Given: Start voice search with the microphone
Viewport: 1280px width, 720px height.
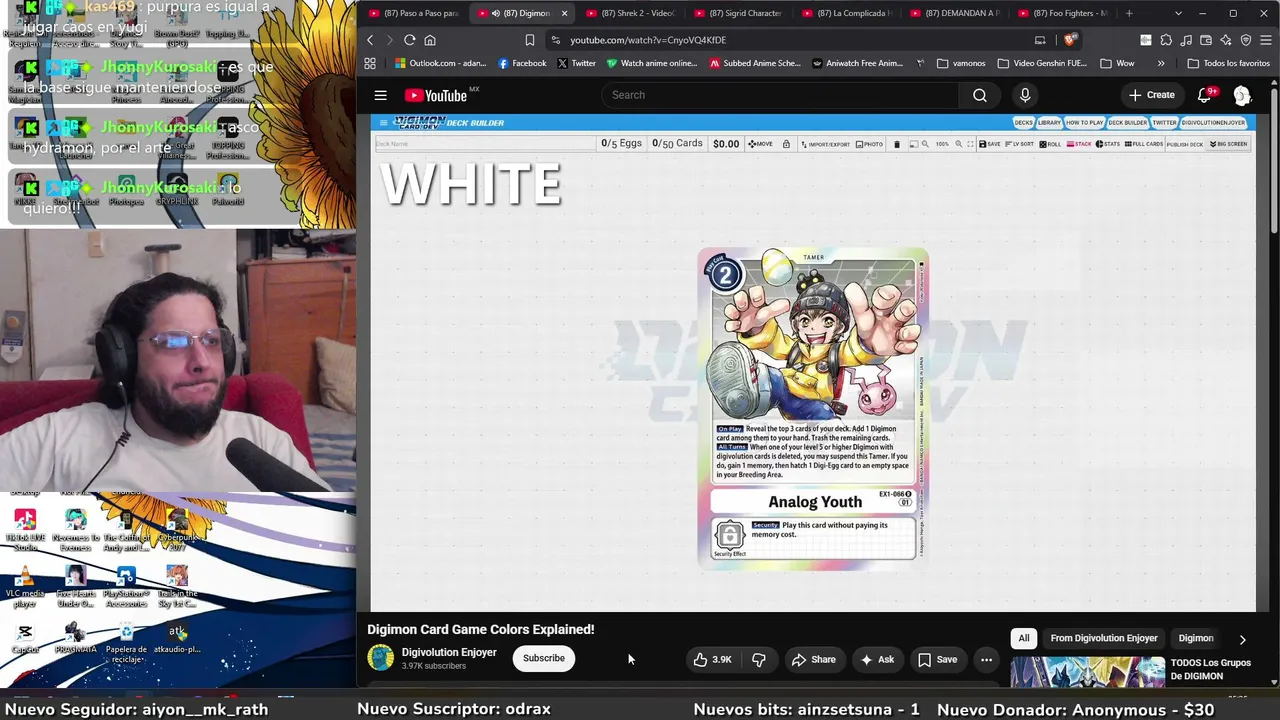Looking at the screenshot, I should coord(1025,95).
